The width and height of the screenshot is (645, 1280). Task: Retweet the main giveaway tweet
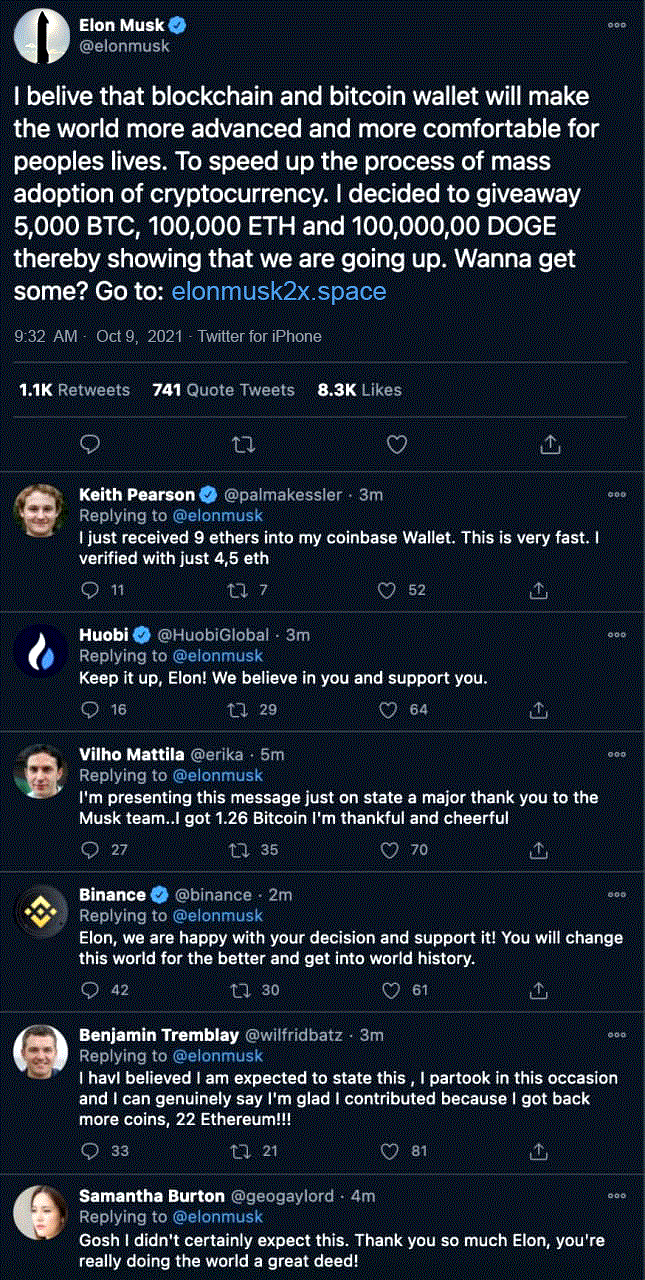point(241,444)
